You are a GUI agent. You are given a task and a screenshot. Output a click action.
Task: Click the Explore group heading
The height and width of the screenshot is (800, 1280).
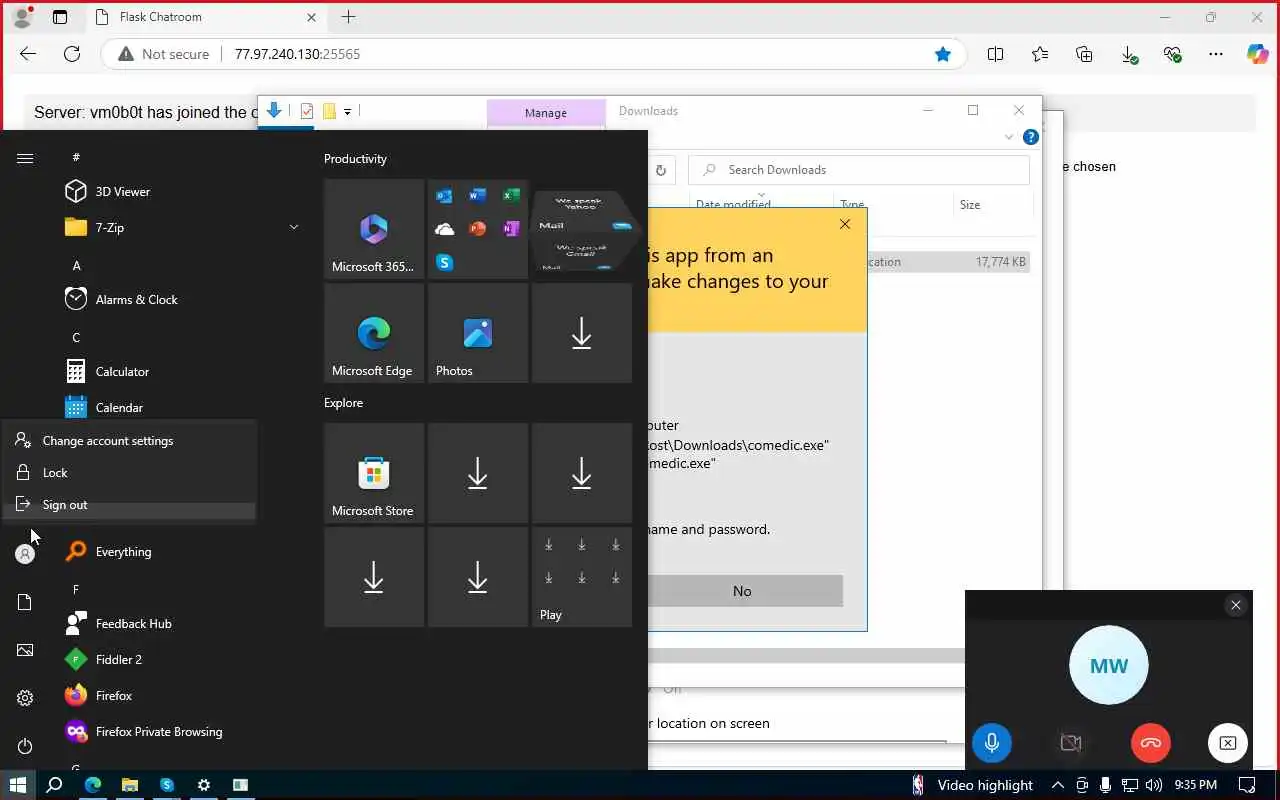(343, 403)
